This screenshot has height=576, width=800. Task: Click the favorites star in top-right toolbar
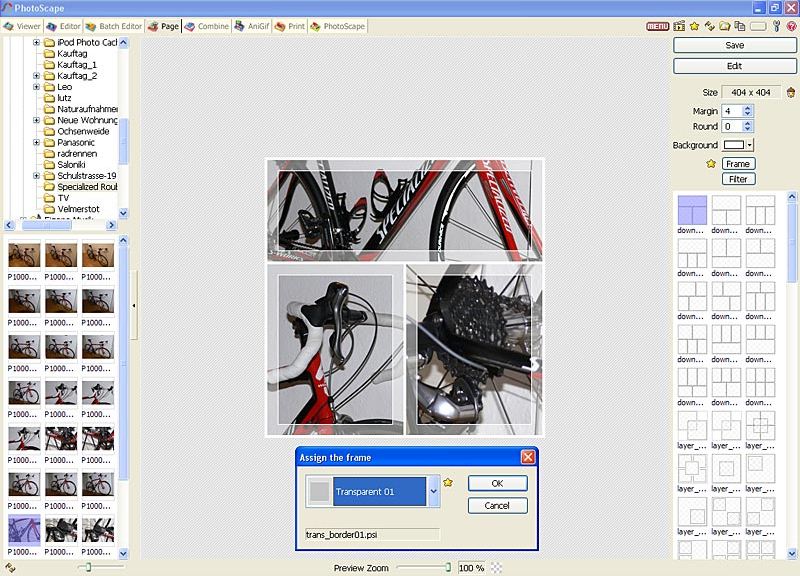tap(694, 26)
